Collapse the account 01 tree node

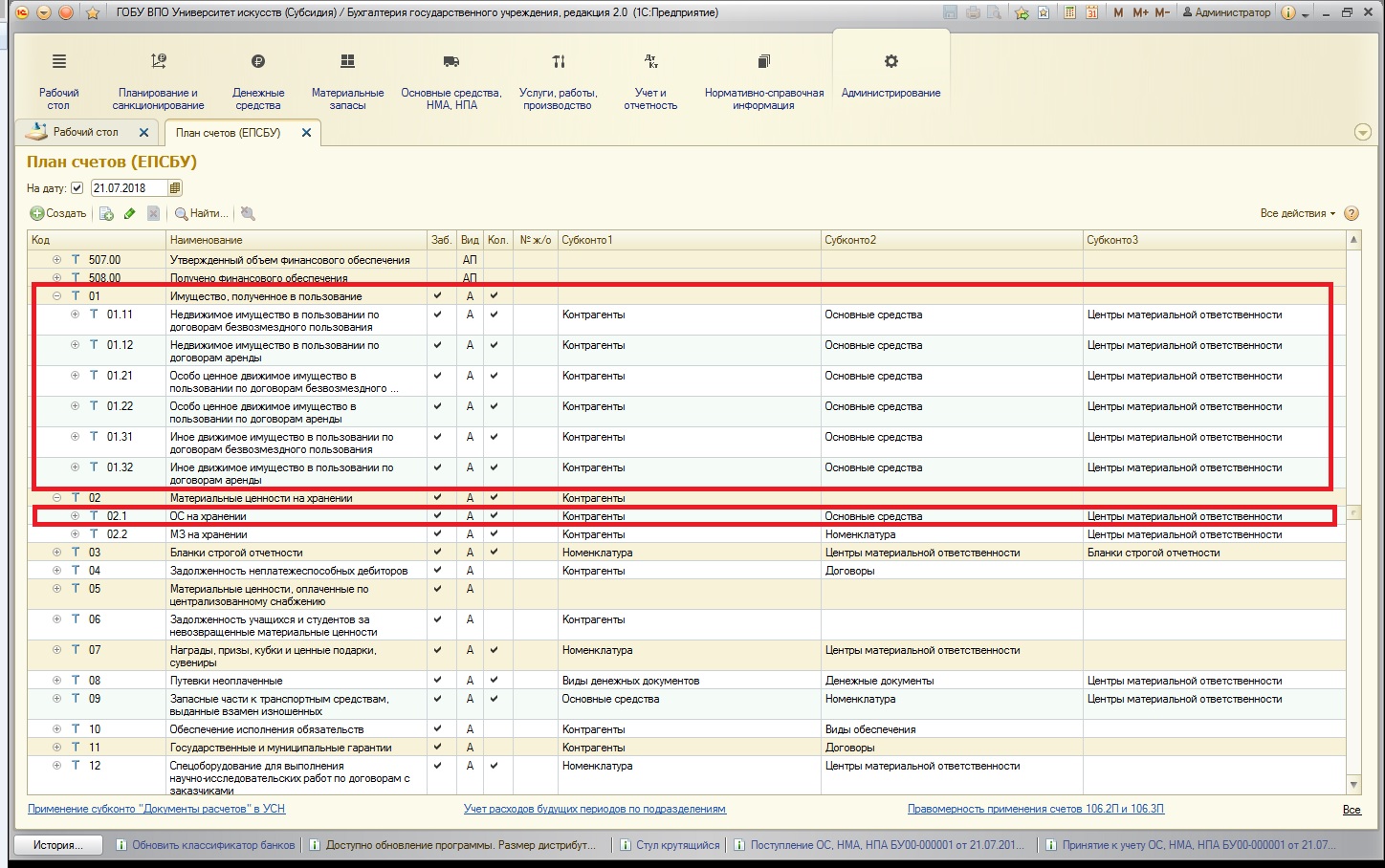(57, 296)
